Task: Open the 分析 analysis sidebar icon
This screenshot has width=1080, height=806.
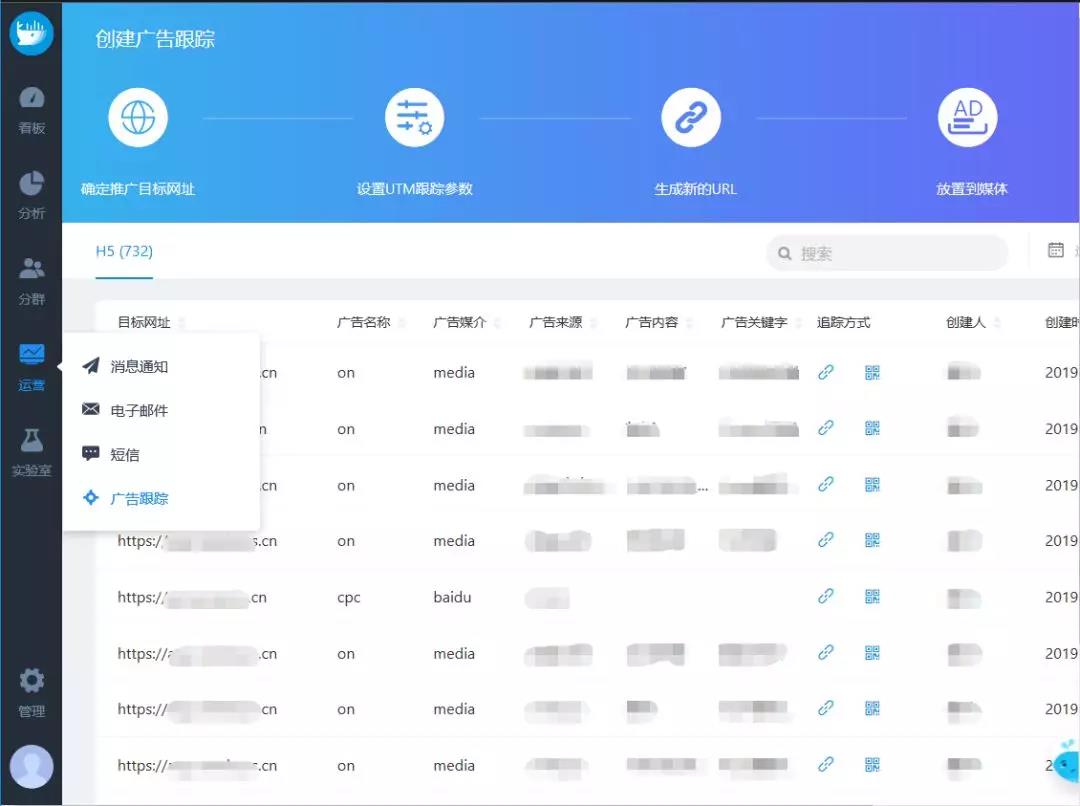Action: [32, 195]
